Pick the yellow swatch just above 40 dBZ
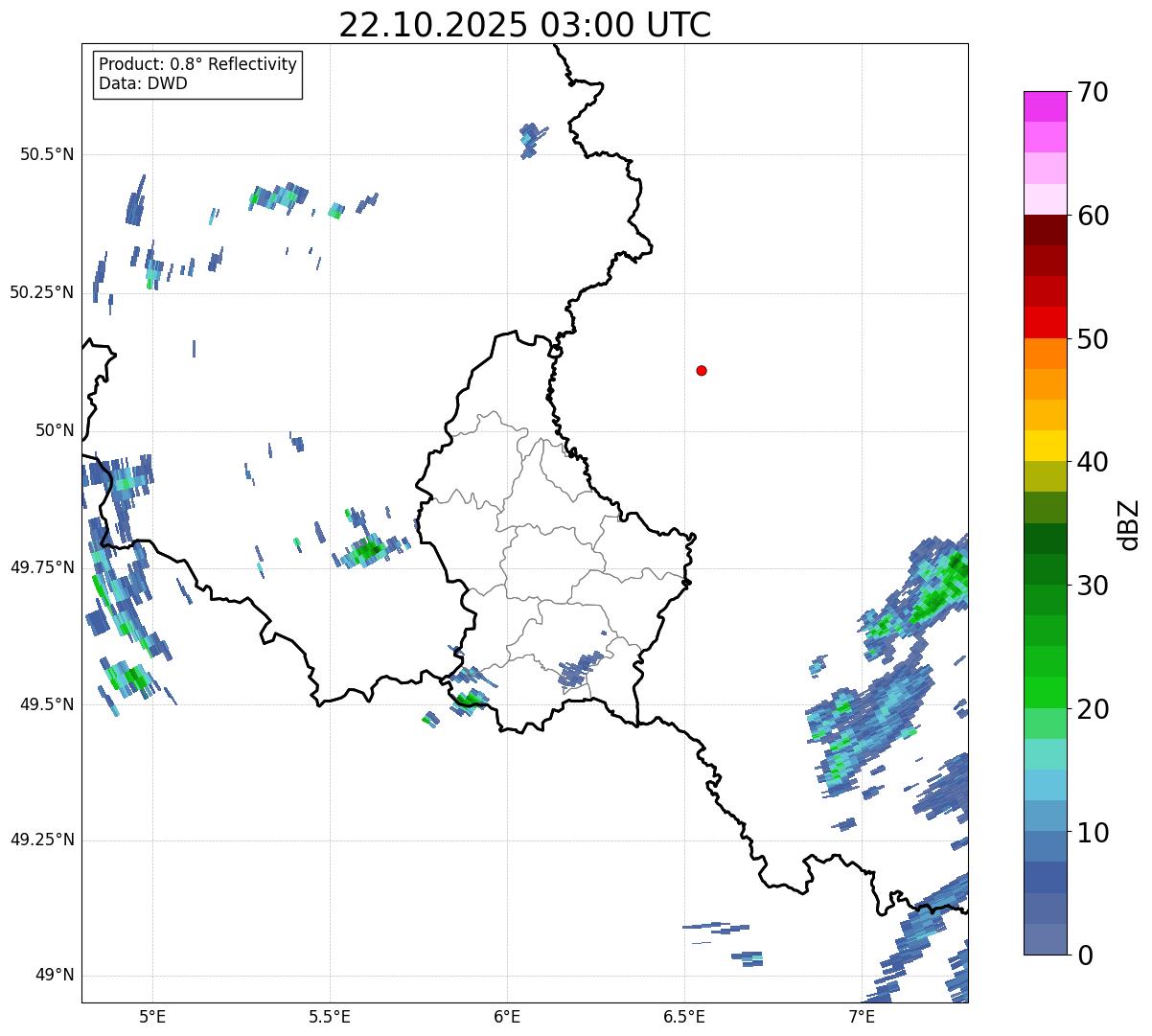Image resolution: width=1152 pixels, height=1036 pixels. click(1045, 446)
